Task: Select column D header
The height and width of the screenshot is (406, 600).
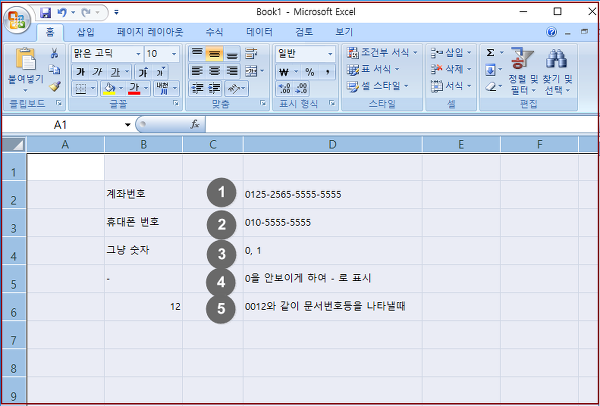Action: (333, 145)
